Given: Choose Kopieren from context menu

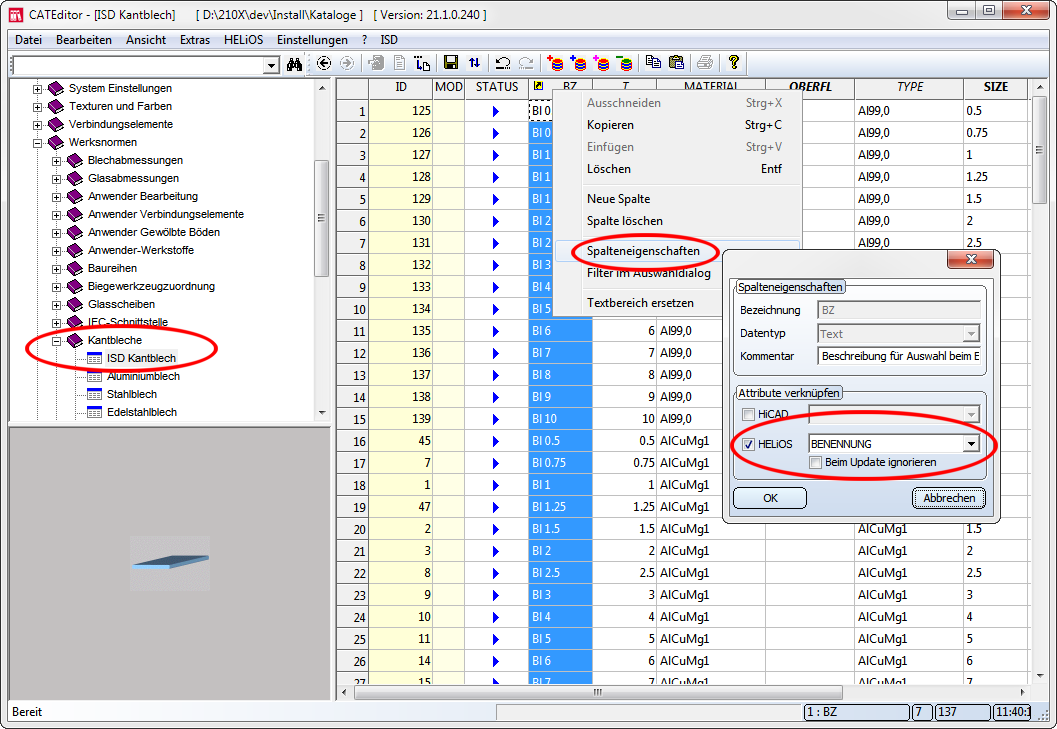Looking at the screenshot, I should [677, 125].
